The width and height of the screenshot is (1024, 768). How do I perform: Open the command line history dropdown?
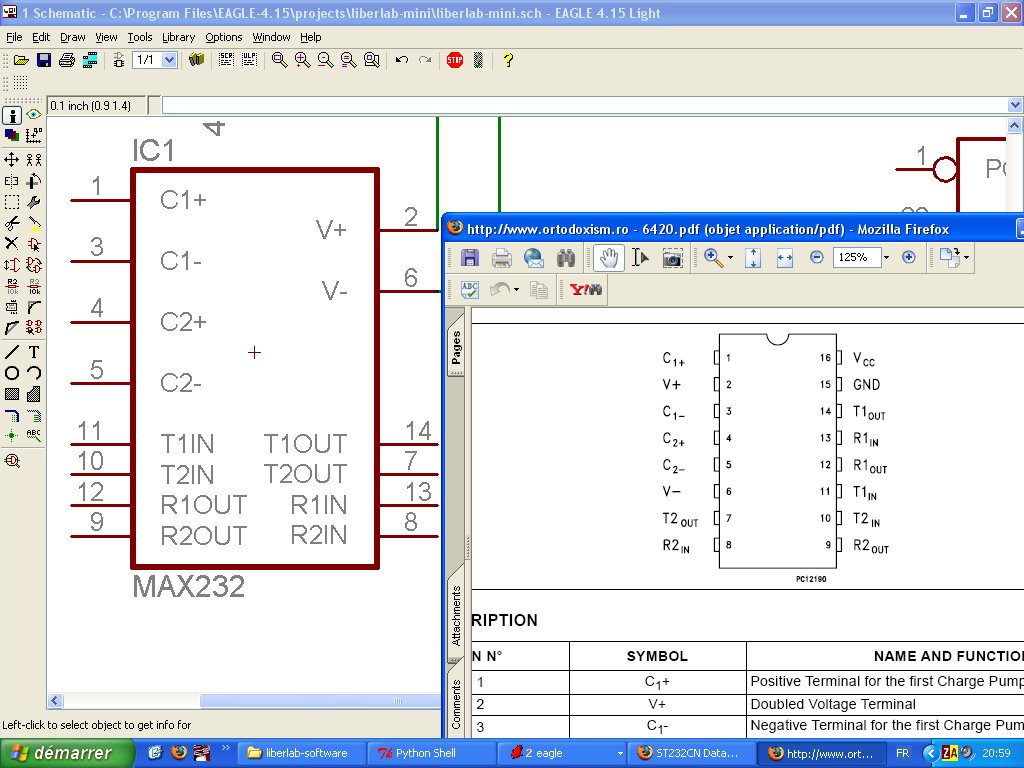(x=1015, y=105)
